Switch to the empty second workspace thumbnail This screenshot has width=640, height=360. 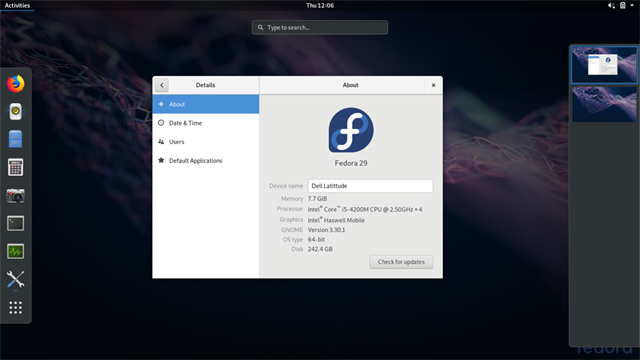click(x=604, y=104)
